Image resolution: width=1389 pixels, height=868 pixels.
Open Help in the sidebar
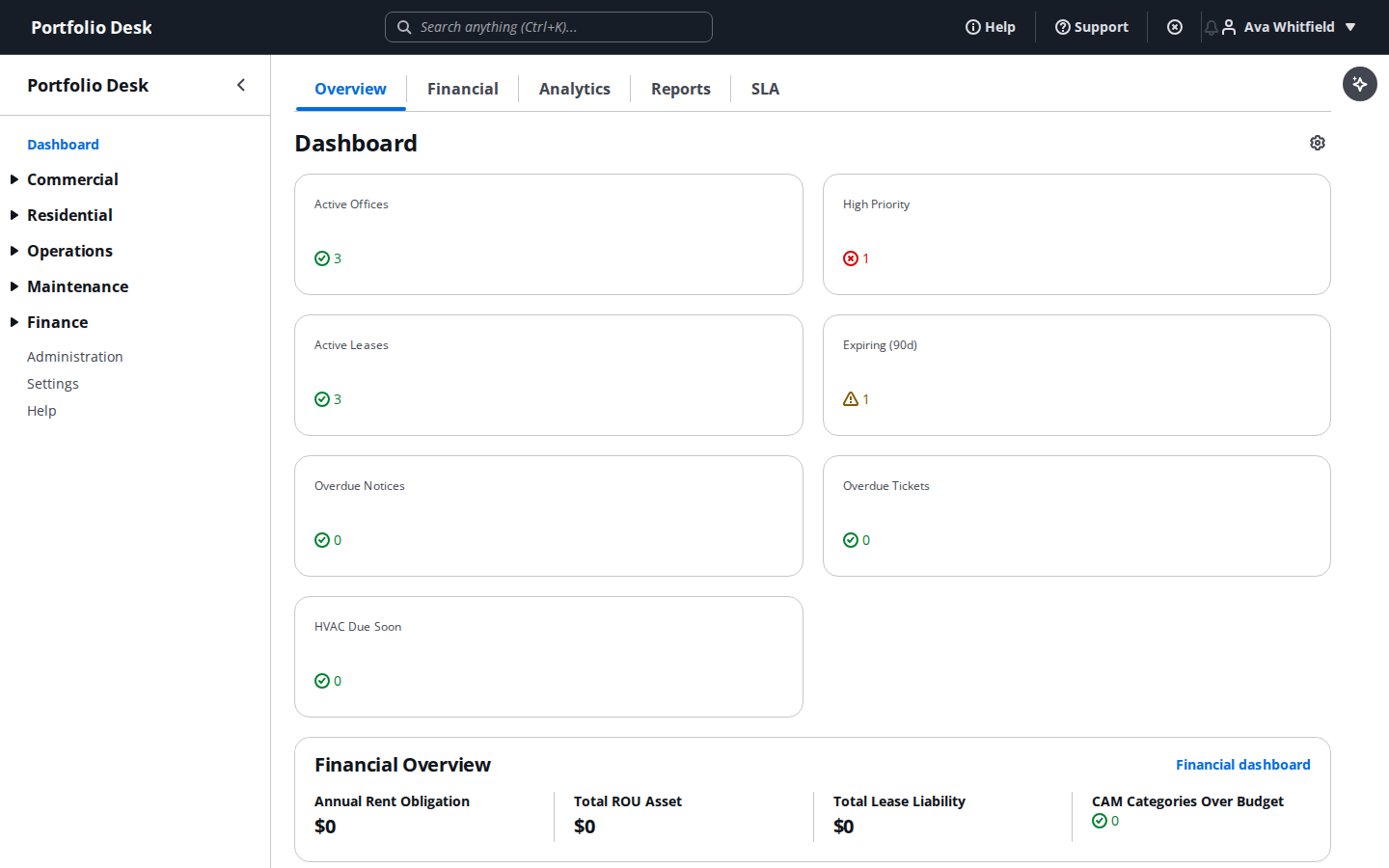[x=41, y=411]
